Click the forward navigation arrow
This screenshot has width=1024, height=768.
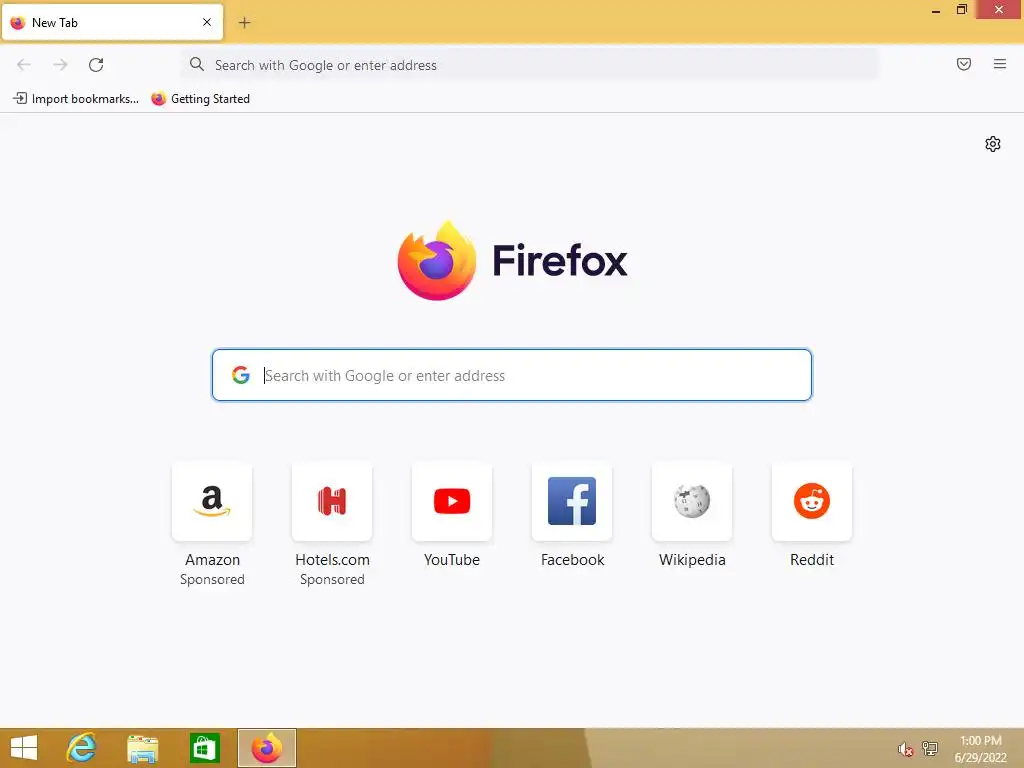coord(60,65)
